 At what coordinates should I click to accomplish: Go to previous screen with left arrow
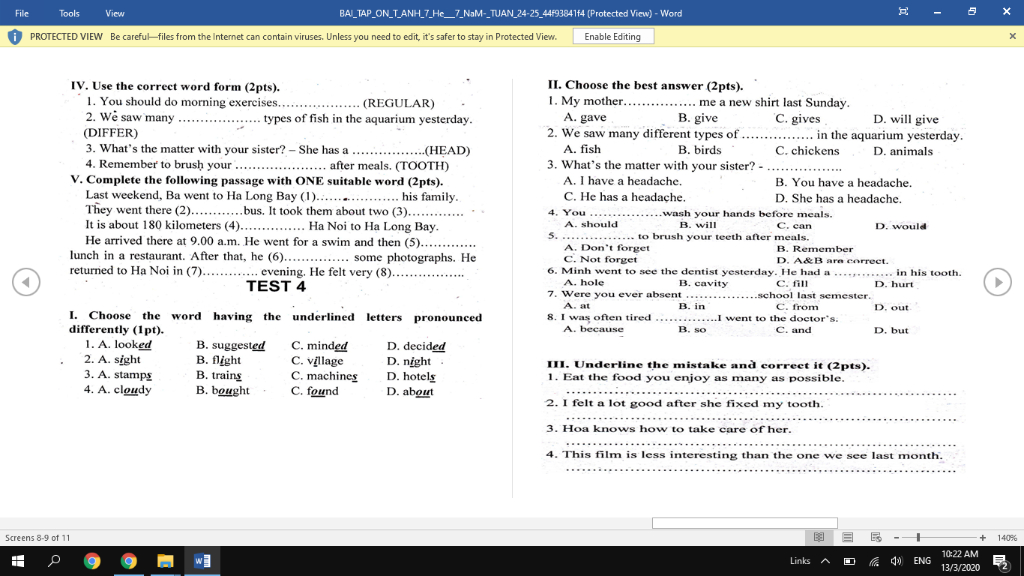coord(26,282)
